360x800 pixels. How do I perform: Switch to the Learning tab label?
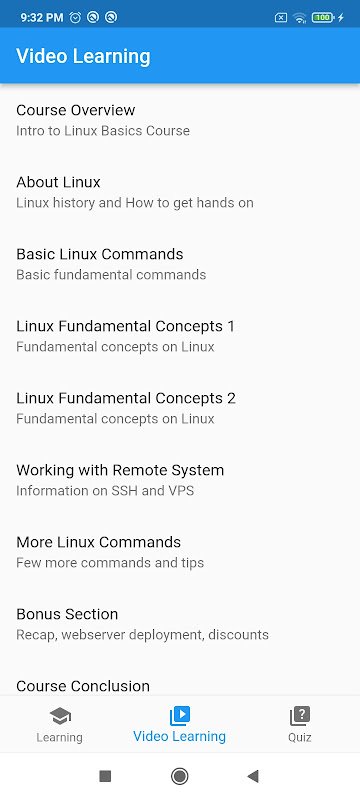pos(59,737)
